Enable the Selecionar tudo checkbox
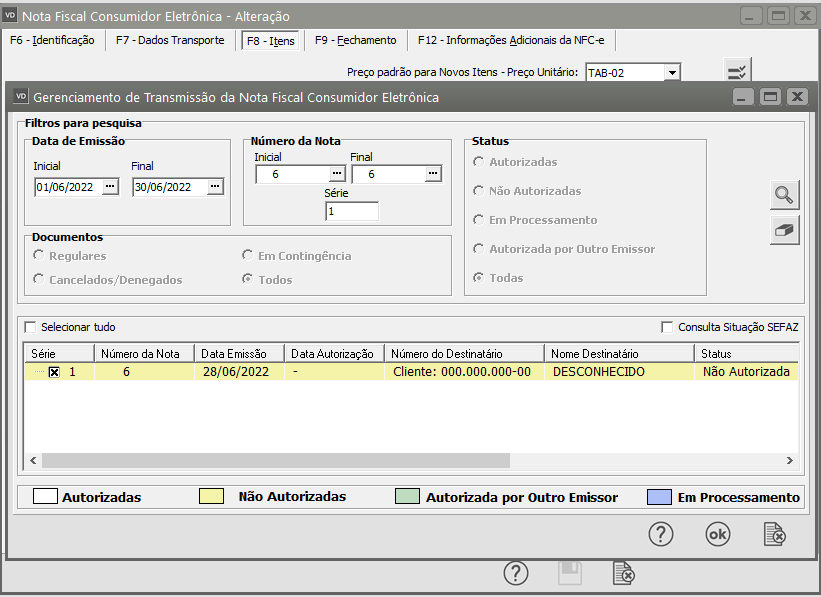Image resolution: width=821 pixels, height=597 pixels. pos(30,327)
